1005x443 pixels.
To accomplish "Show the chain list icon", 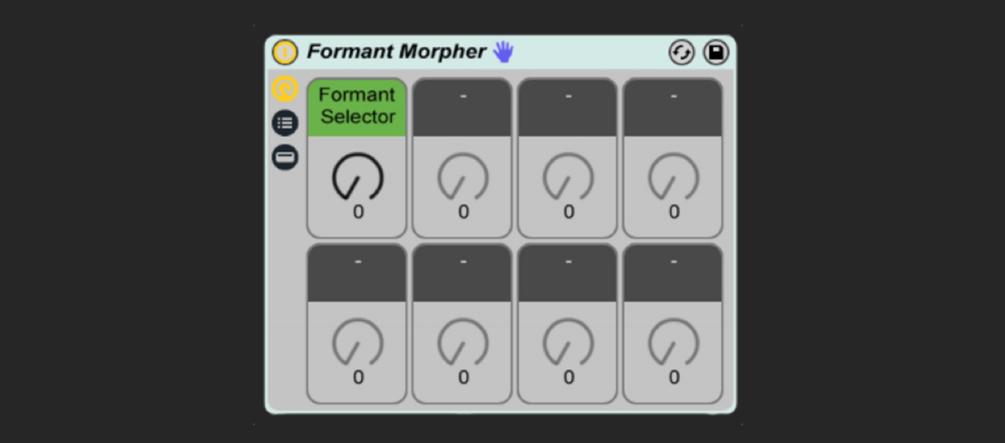I will pos(285,122).
